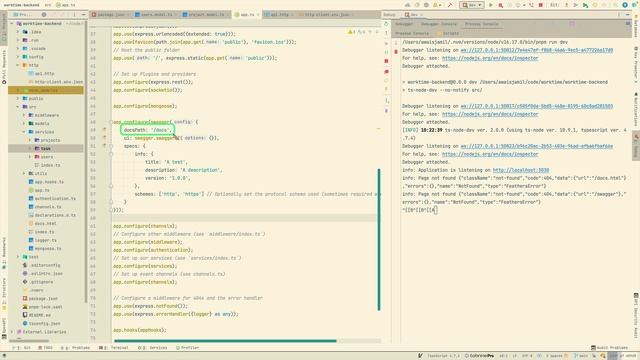The width and height of the screenshot is (640, 360).
Task: Expand the .idea folder in the project tree
Action: (x=18, y=32)
